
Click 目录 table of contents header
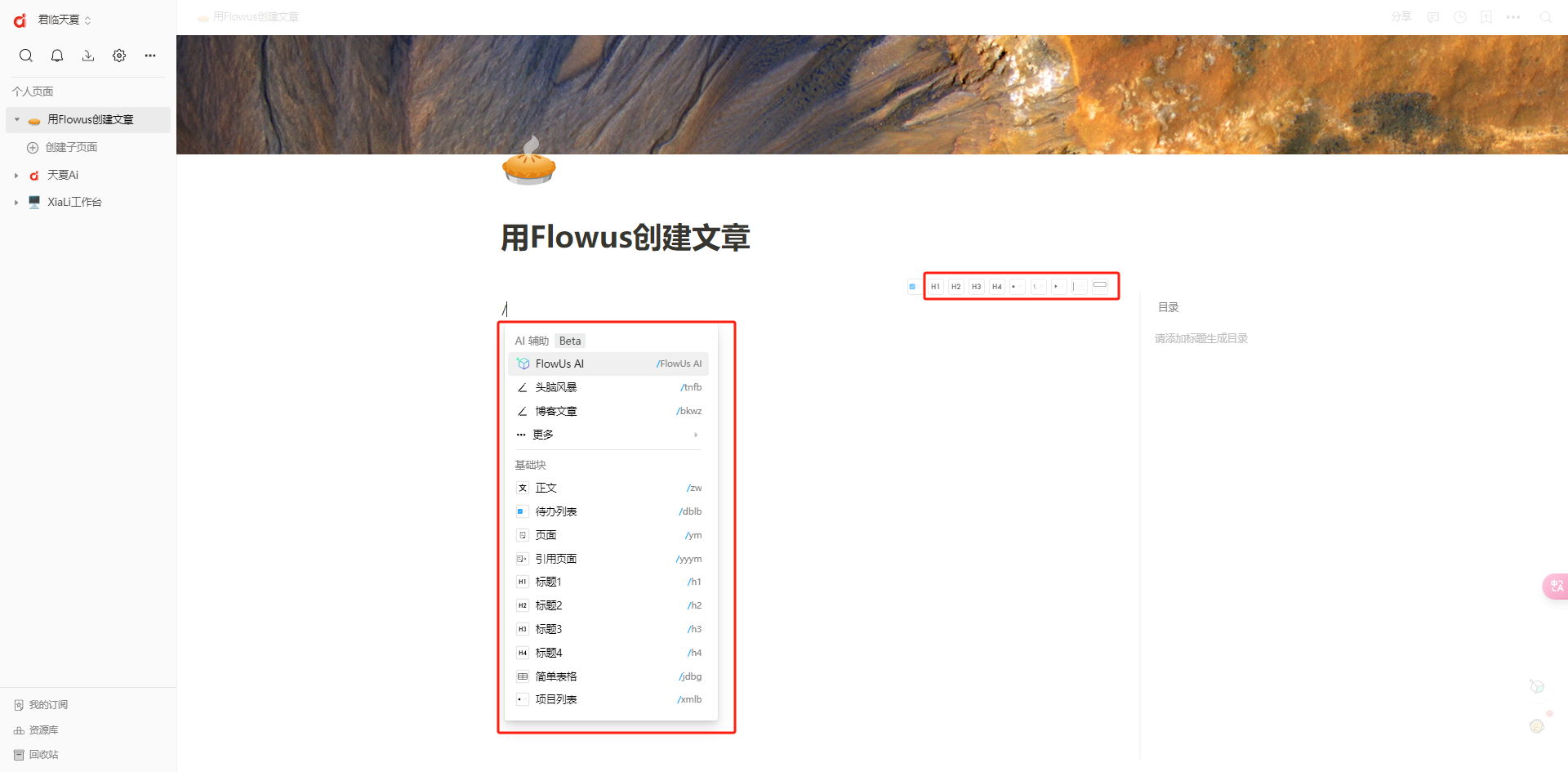point(1169,307)
